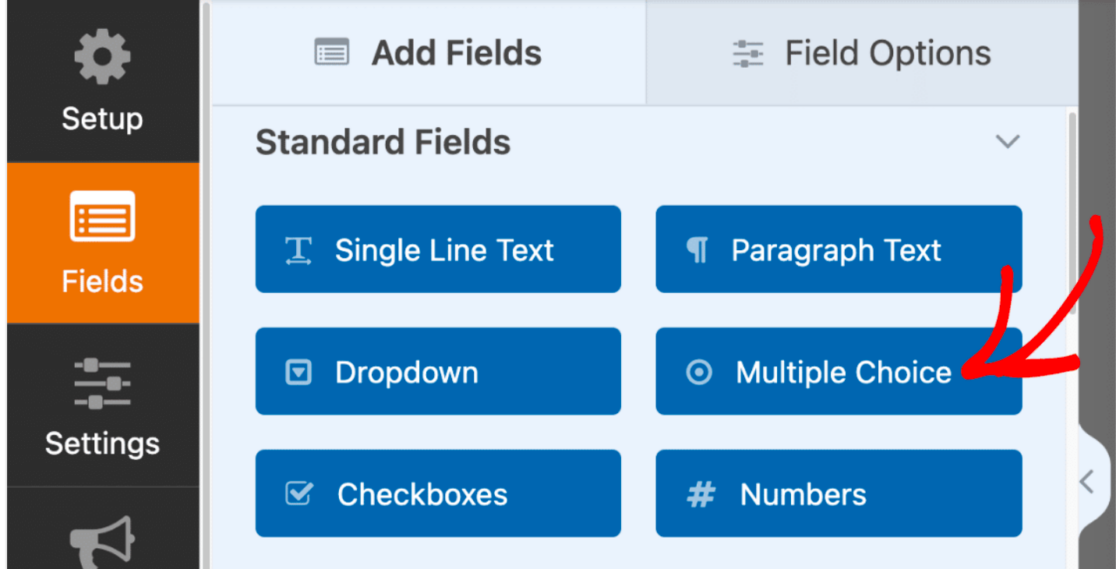
Task: Click the Setup label in the sidebar
Action: click(102, 118)
